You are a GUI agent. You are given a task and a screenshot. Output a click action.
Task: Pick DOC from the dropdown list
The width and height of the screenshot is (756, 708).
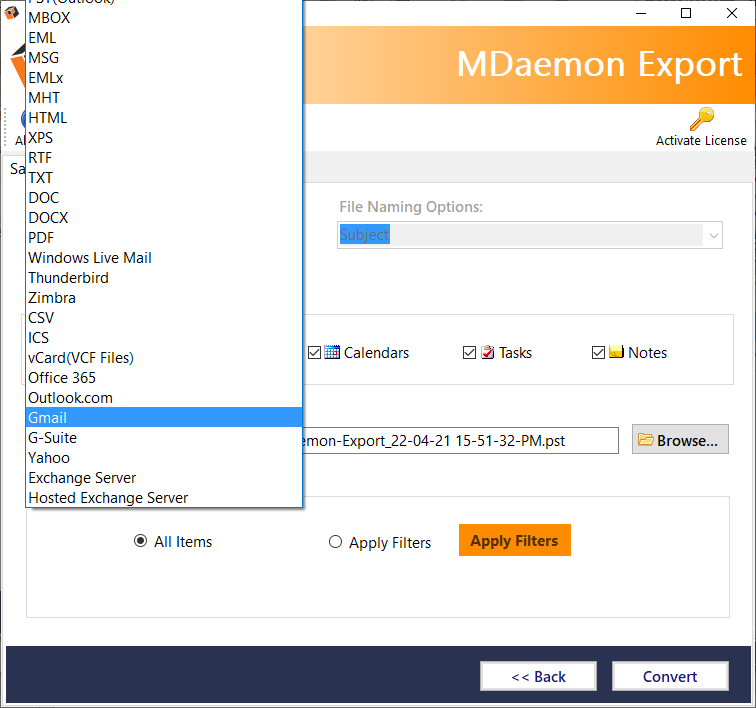164,198
